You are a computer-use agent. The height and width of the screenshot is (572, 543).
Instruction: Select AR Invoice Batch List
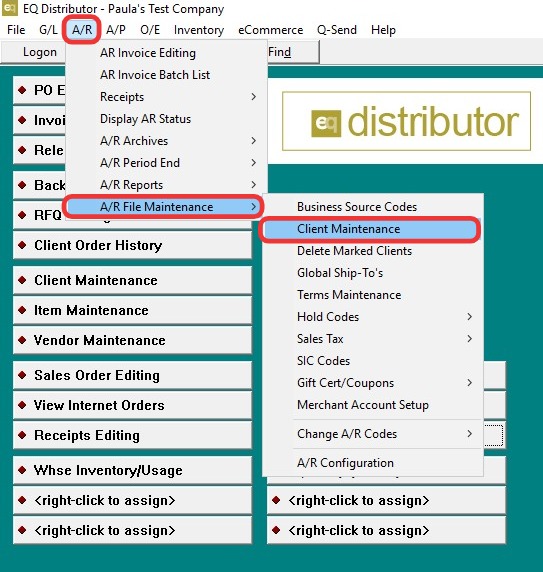point(166,75)
